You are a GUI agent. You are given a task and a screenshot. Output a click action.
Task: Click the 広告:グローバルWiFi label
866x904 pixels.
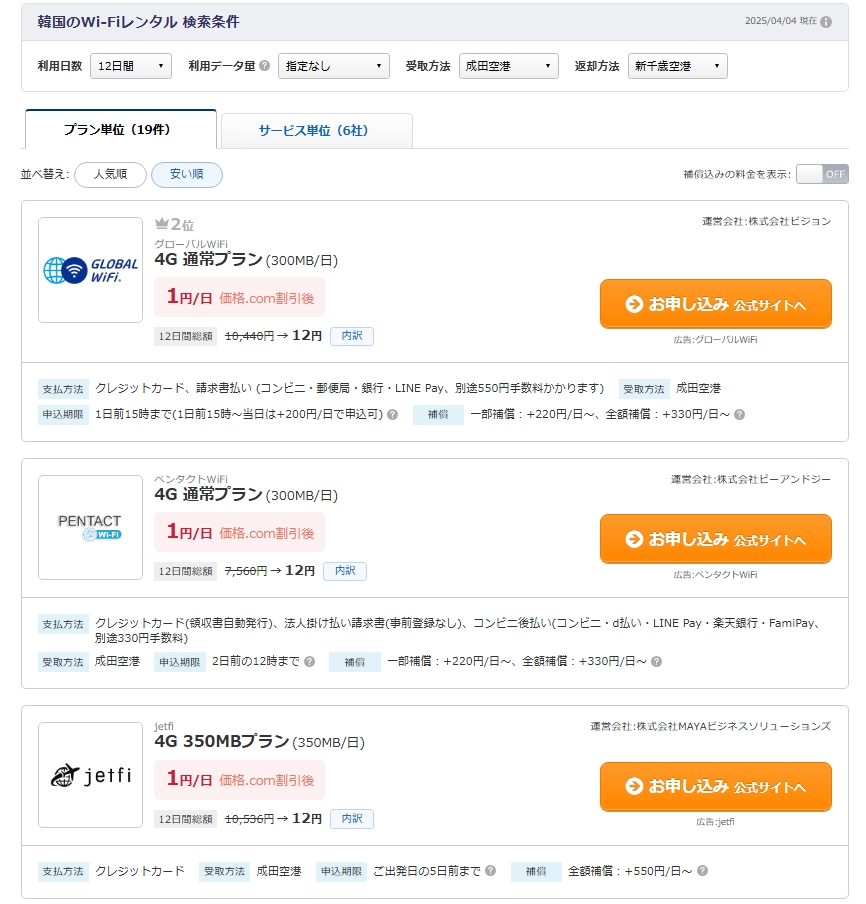coord(715,340)
